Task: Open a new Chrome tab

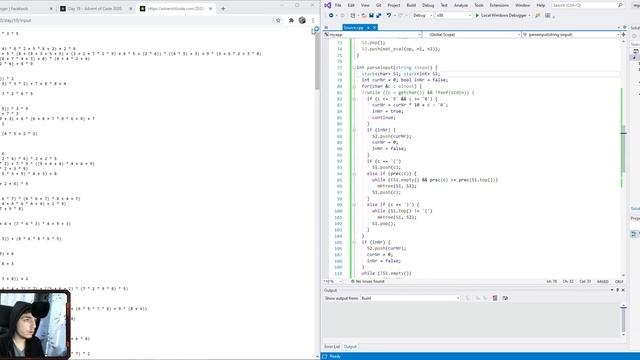Action: (223, 9)
